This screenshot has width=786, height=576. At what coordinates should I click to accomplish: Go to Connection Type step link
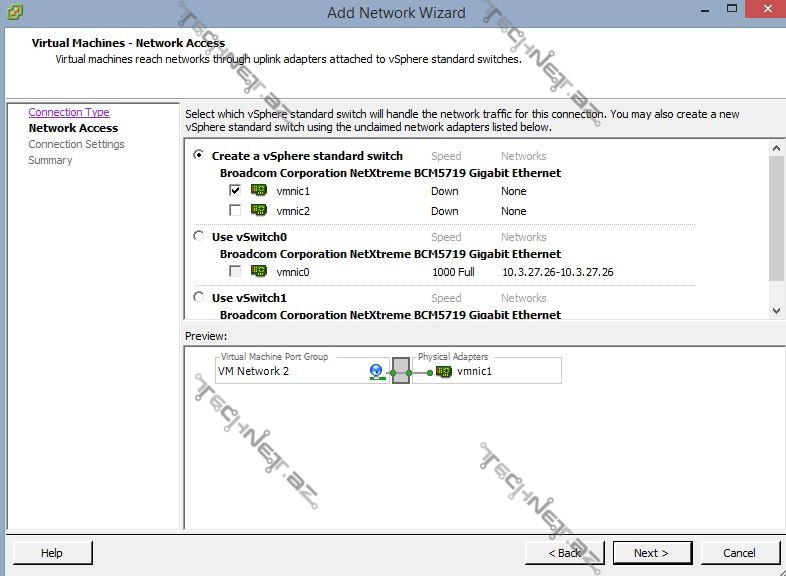pyautogui.click(x=69, y=113)
